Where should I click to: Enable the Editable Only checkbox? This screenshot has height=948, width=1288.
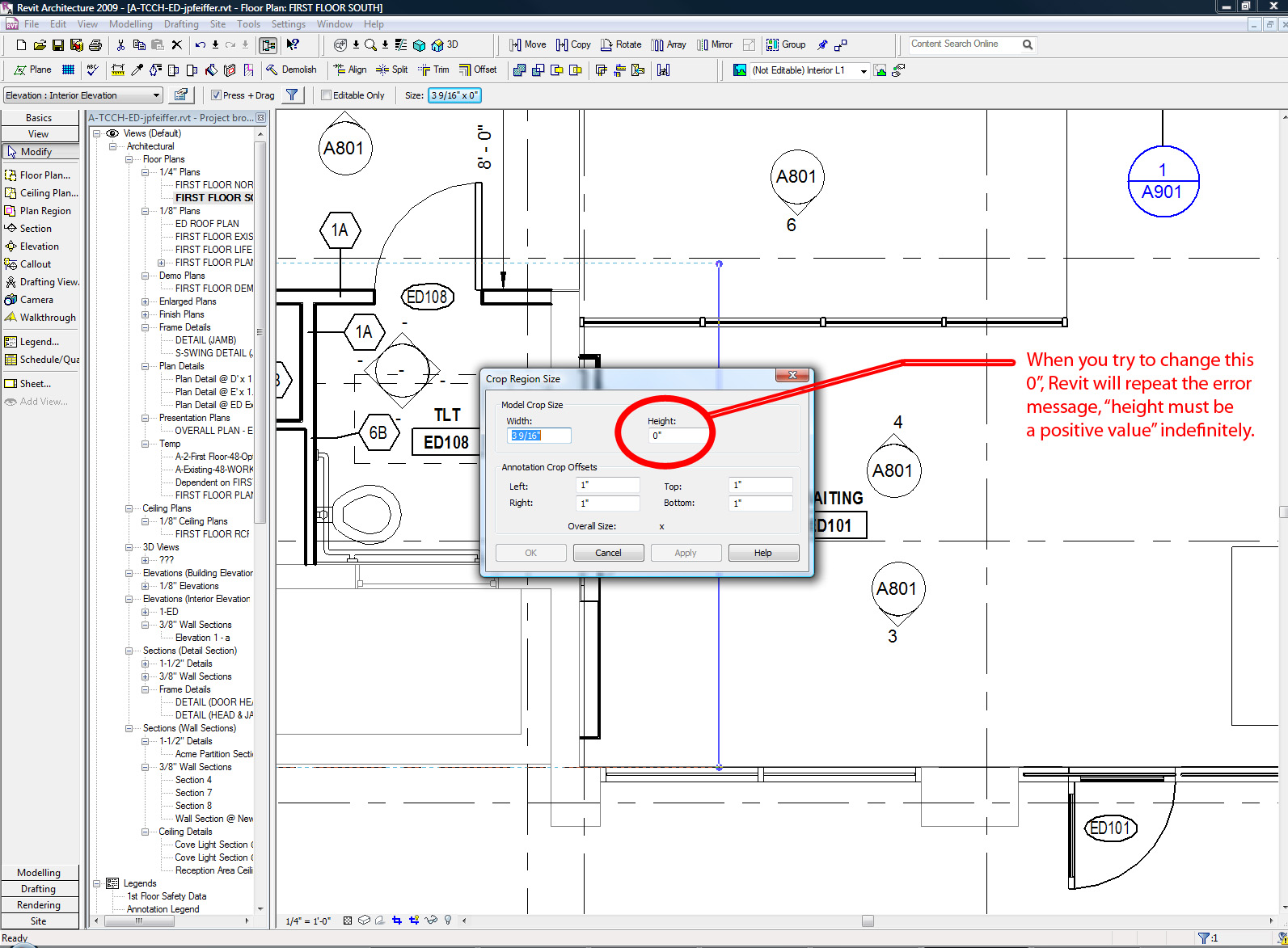327,95
